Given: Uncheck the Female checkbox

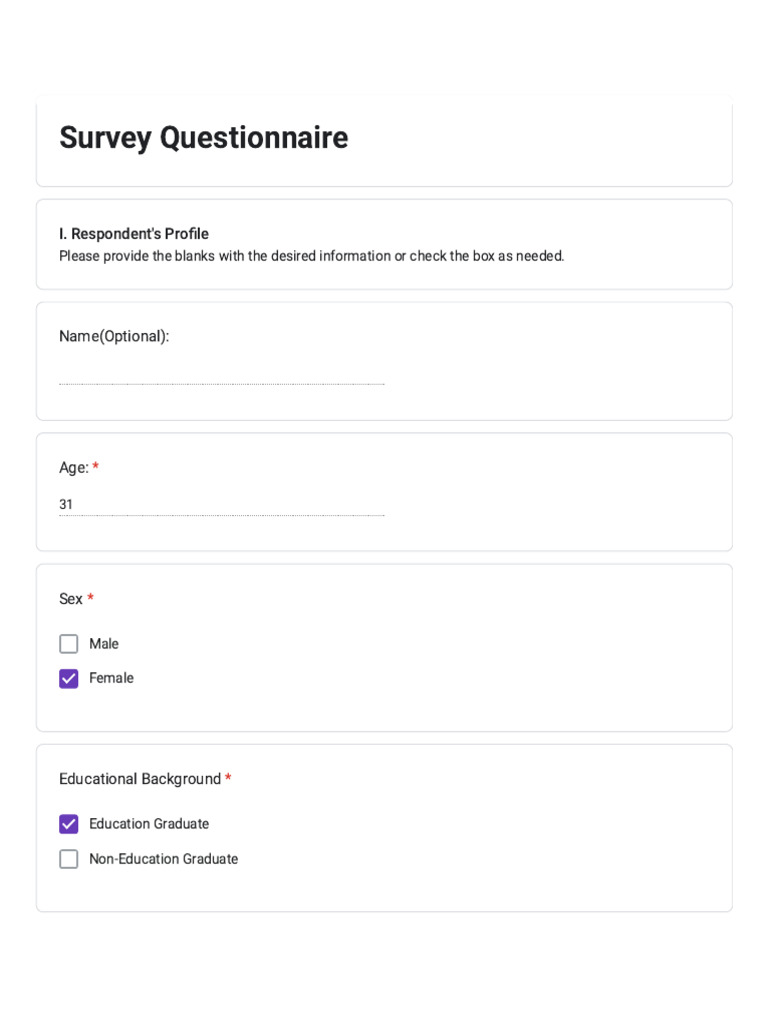Looking at the screenshot, I should 68,679.
